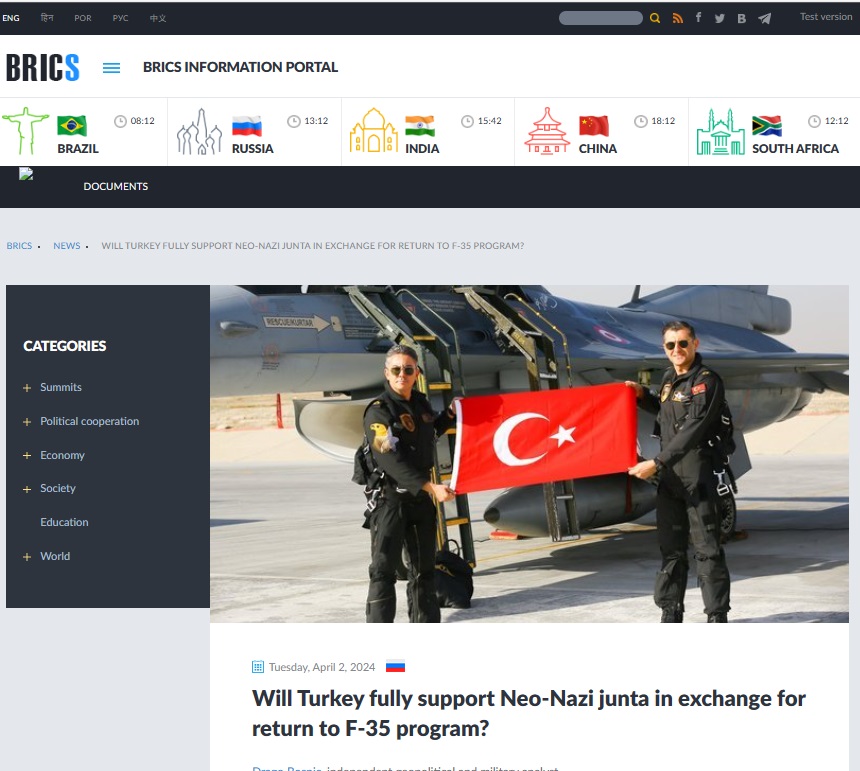The width and height of the screenshot is (860, 771).
Task: Open the RUSSIA country link
Action: pos(252,149)
